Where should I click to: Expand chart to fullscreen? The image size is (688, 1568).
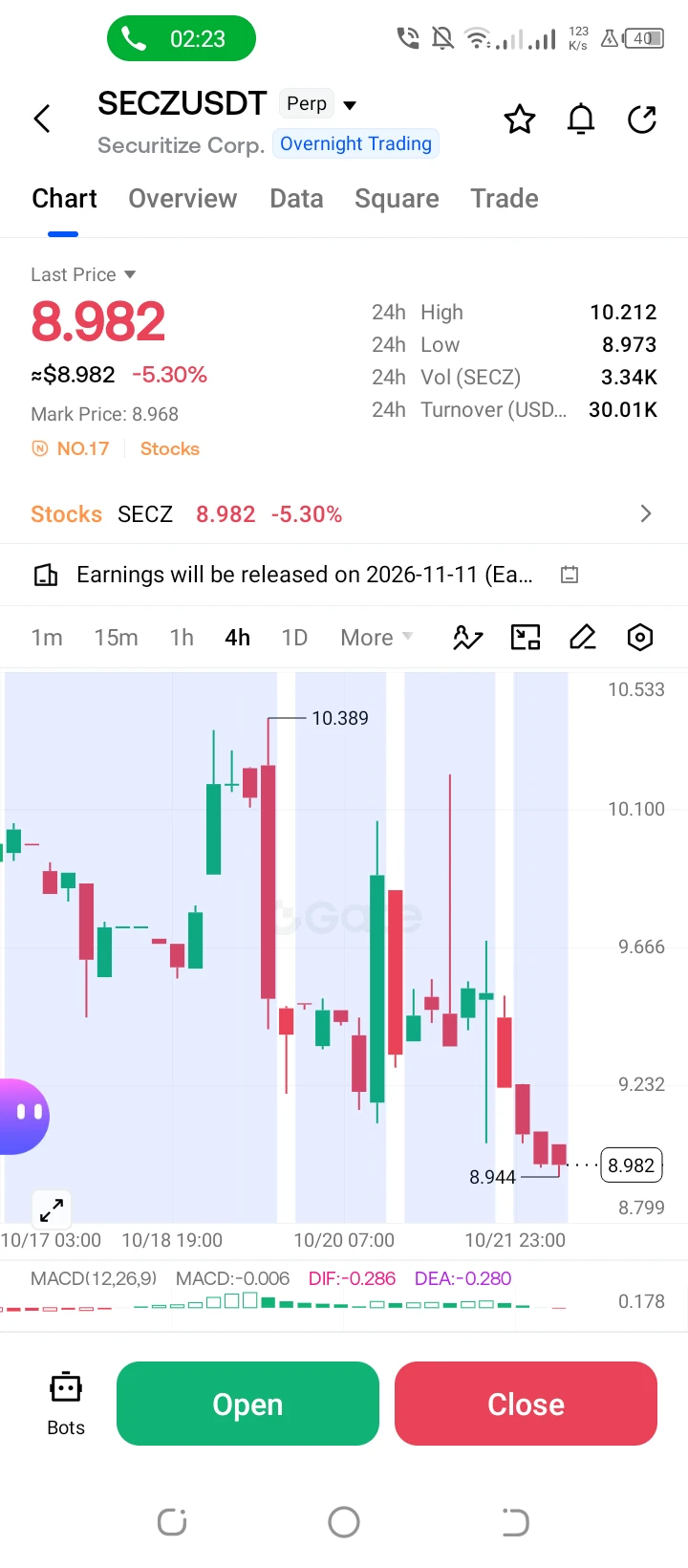pos(52,1210)
